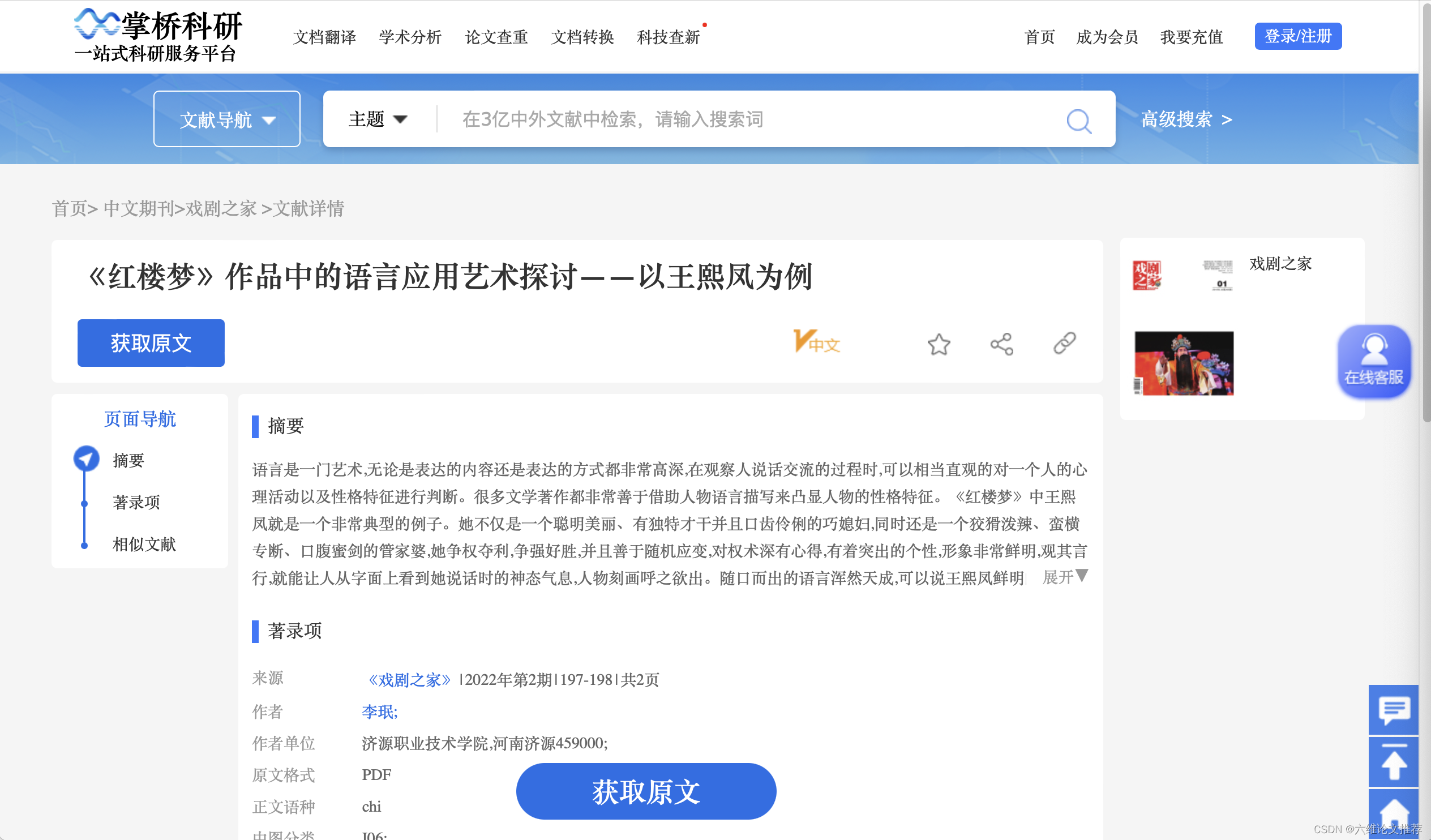Click the scroll-to-top arrow icon
The image size is (1431, 840).
click(1394, 763)
